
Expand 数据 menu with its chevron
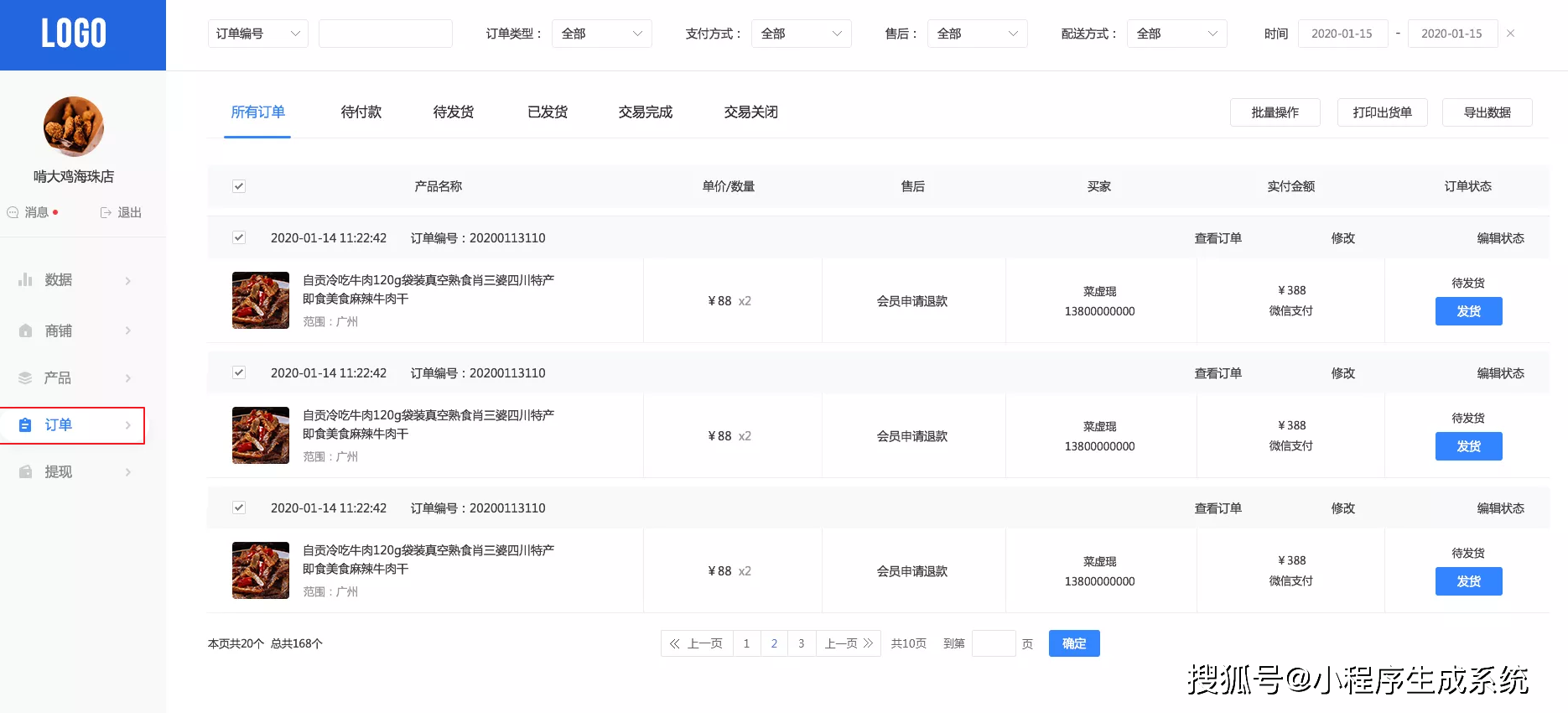point(128,280)
